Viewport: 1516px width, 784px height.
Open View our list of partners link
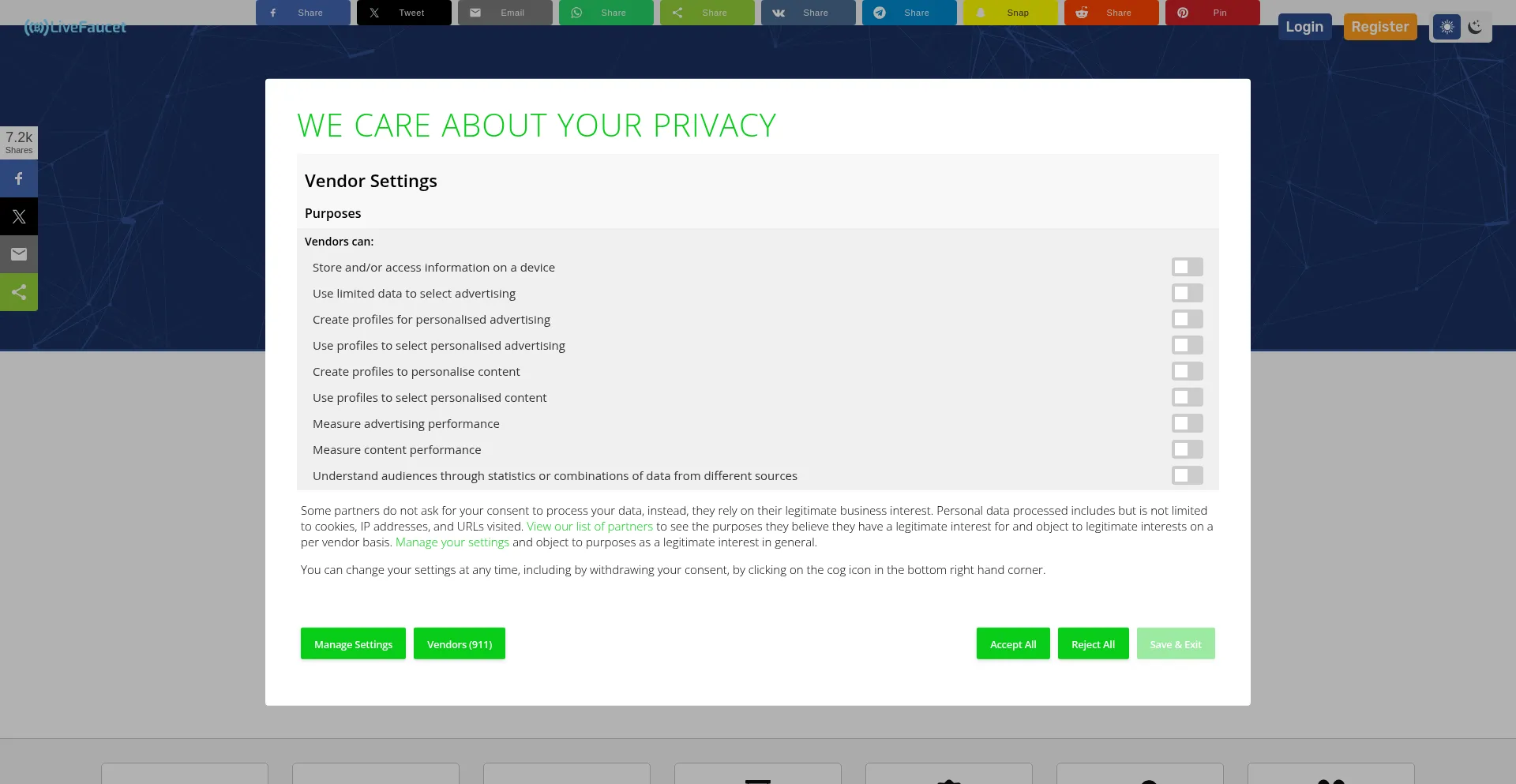point(590,527)
